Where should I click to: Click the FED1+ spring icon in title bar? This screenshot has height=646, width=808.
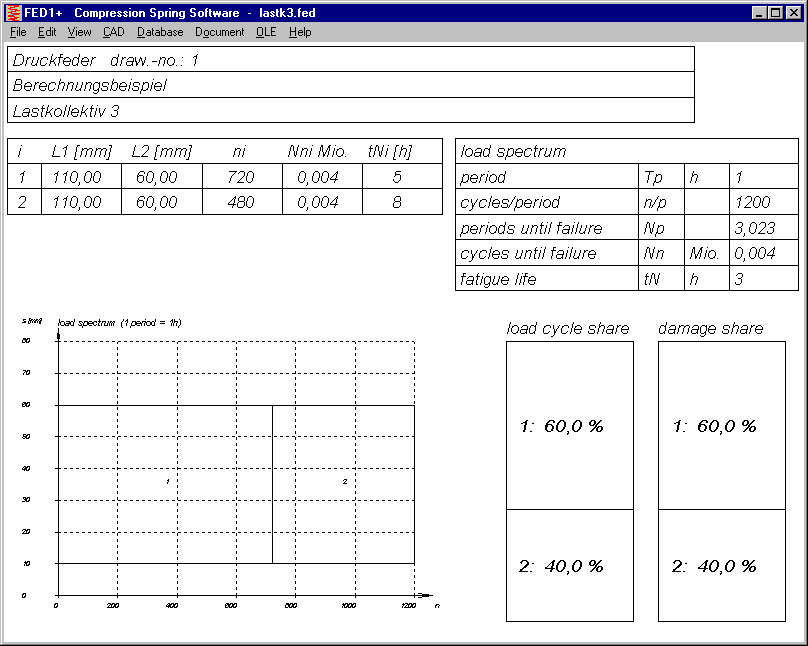pyautogui.click(x=13, y=13)
